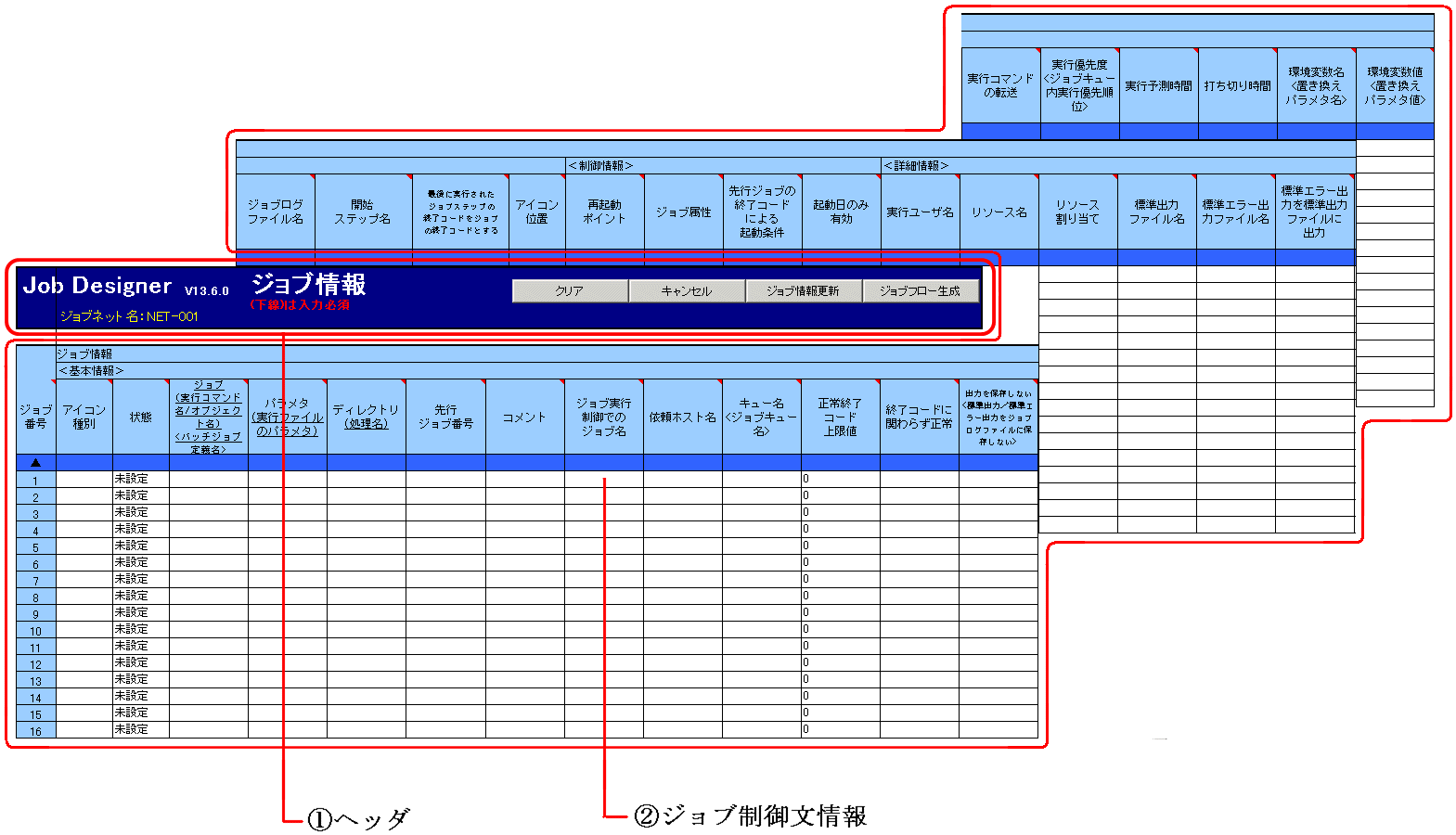Select the コメント column header
1456x835 pixels.
click(x=525, y=417)
